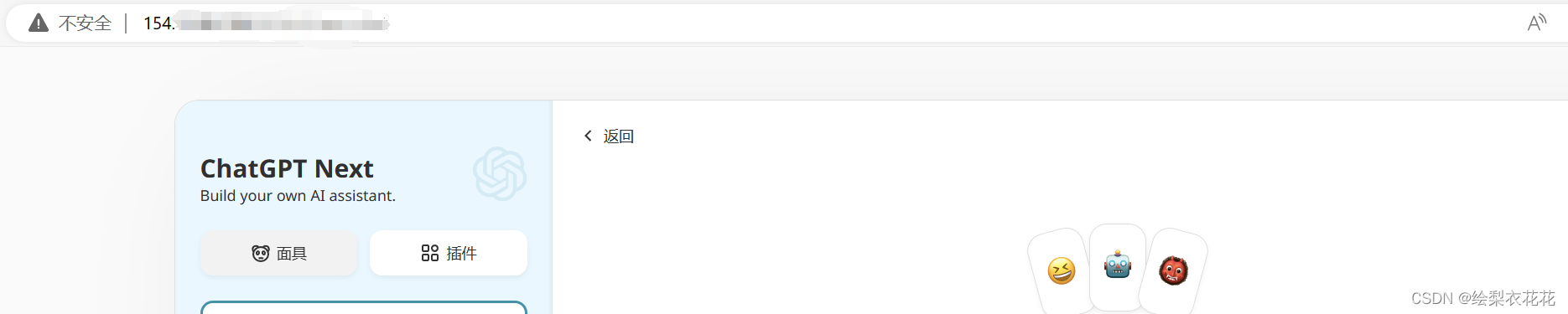Click the read aloud icon in address bar
The image size is (1568, 314).
tap(1536, 23)
